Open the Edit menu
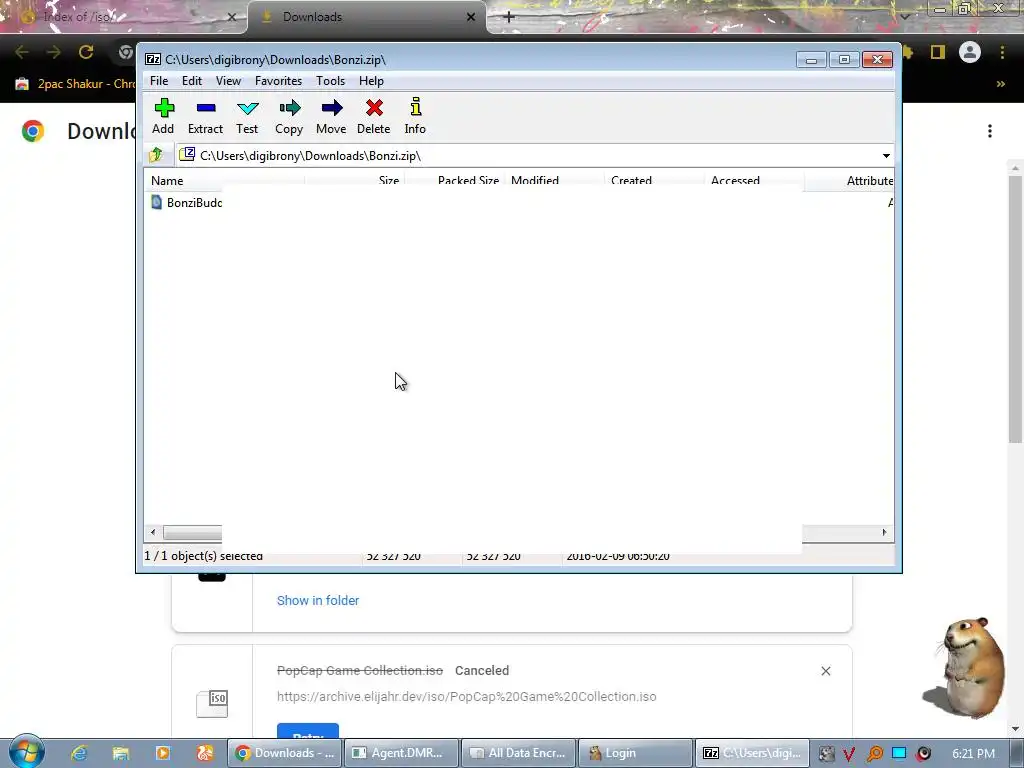Screen dimensions: 1024x768 coord(191,81)
